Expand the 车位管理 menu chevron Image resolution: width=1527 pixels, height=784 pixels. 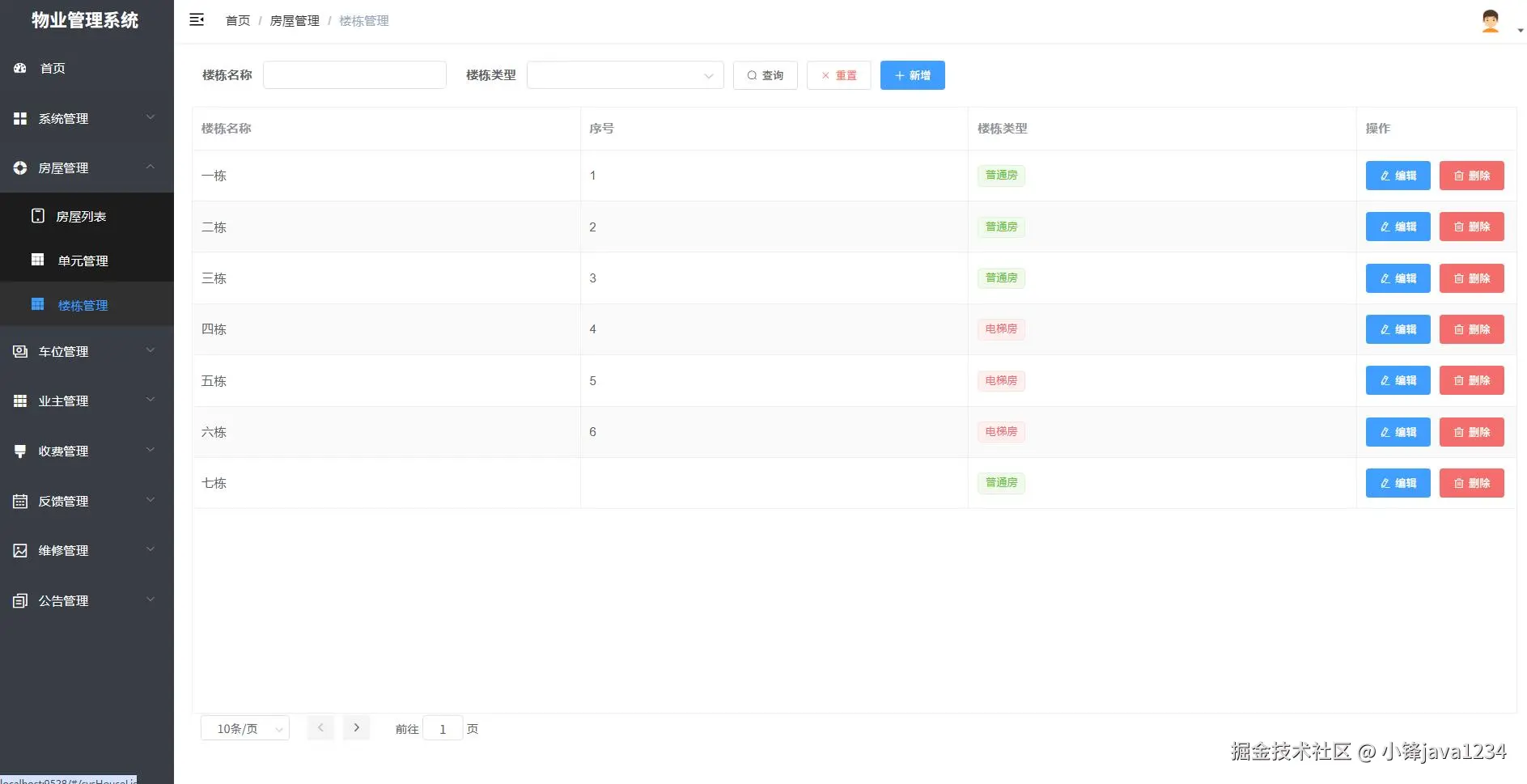click(x=151, y=350)
